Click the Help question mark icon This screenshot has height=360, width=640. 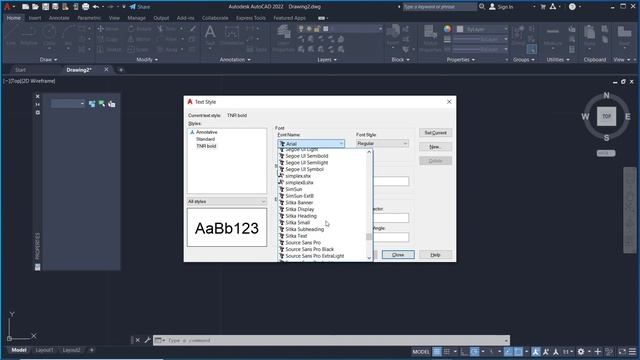click(x=572, y=7)
